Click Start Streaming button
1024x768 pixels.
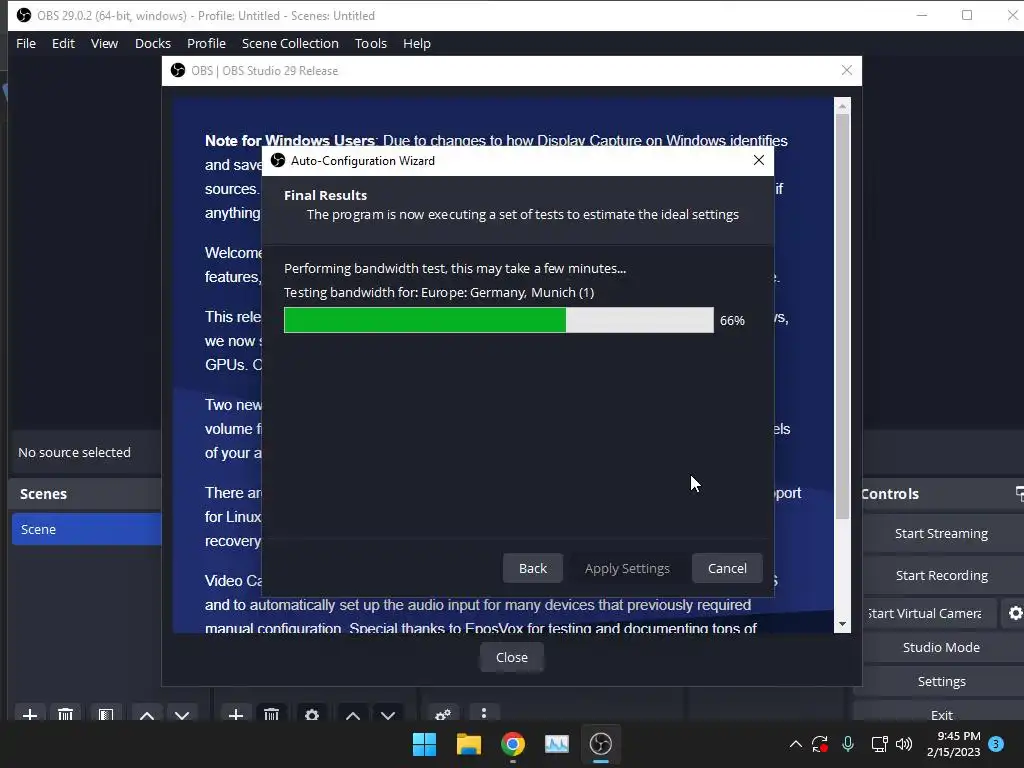coord(941,534)
